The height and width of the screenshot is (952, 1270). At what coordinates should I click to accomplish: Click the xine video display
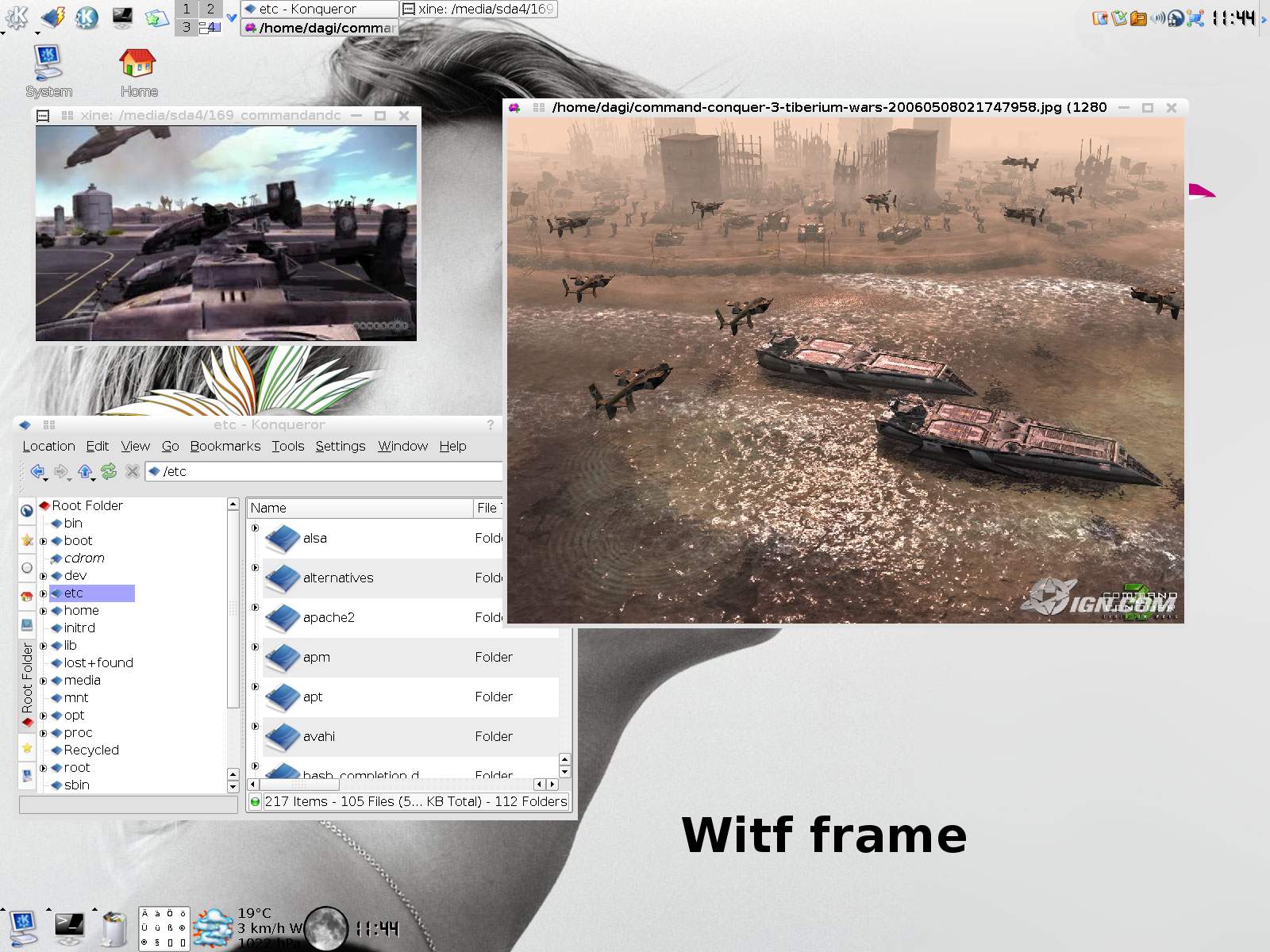226,233
